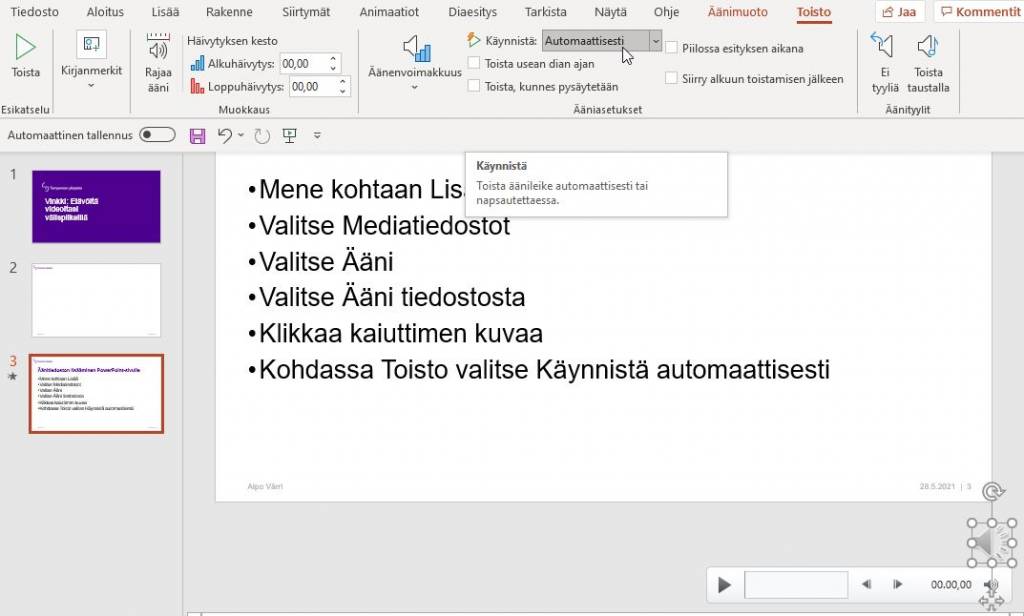
Task: Select the Rajaa ääni trim tool
Action: coord(158,60)
